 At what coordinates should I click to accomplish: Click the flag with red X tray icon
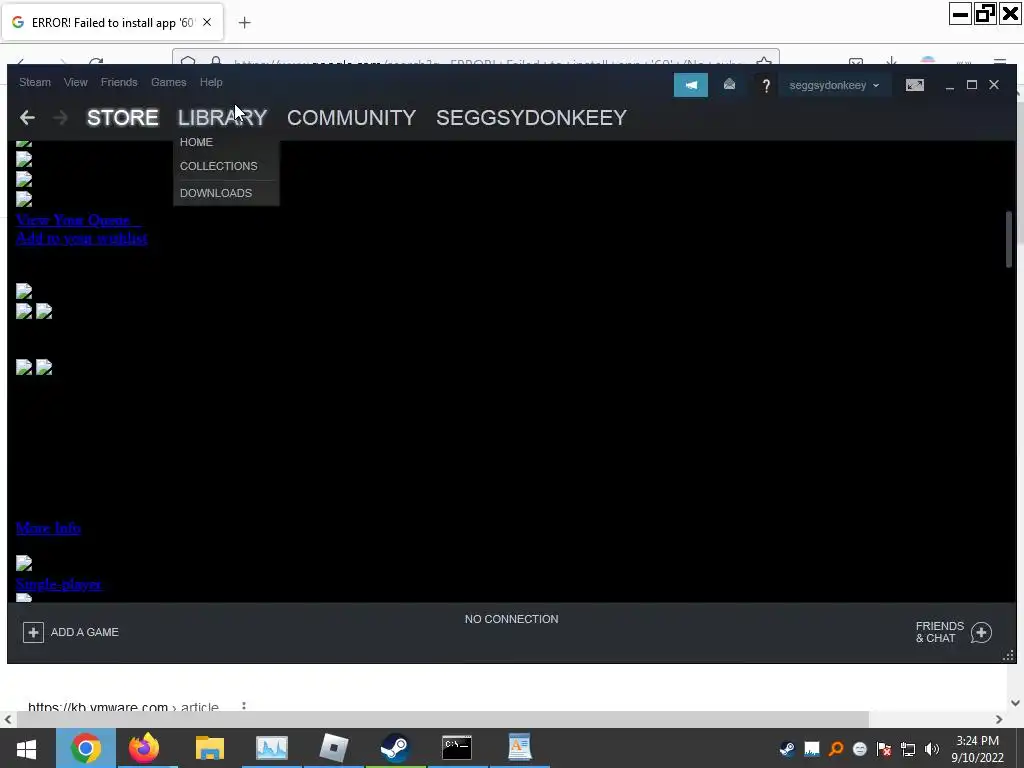[884, 748]
